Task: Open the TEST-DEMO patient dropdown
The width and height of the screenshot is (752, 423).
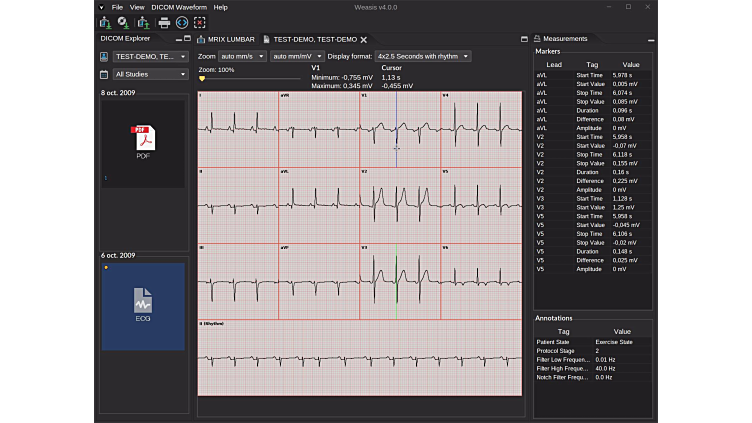Action: click(150, 57)
